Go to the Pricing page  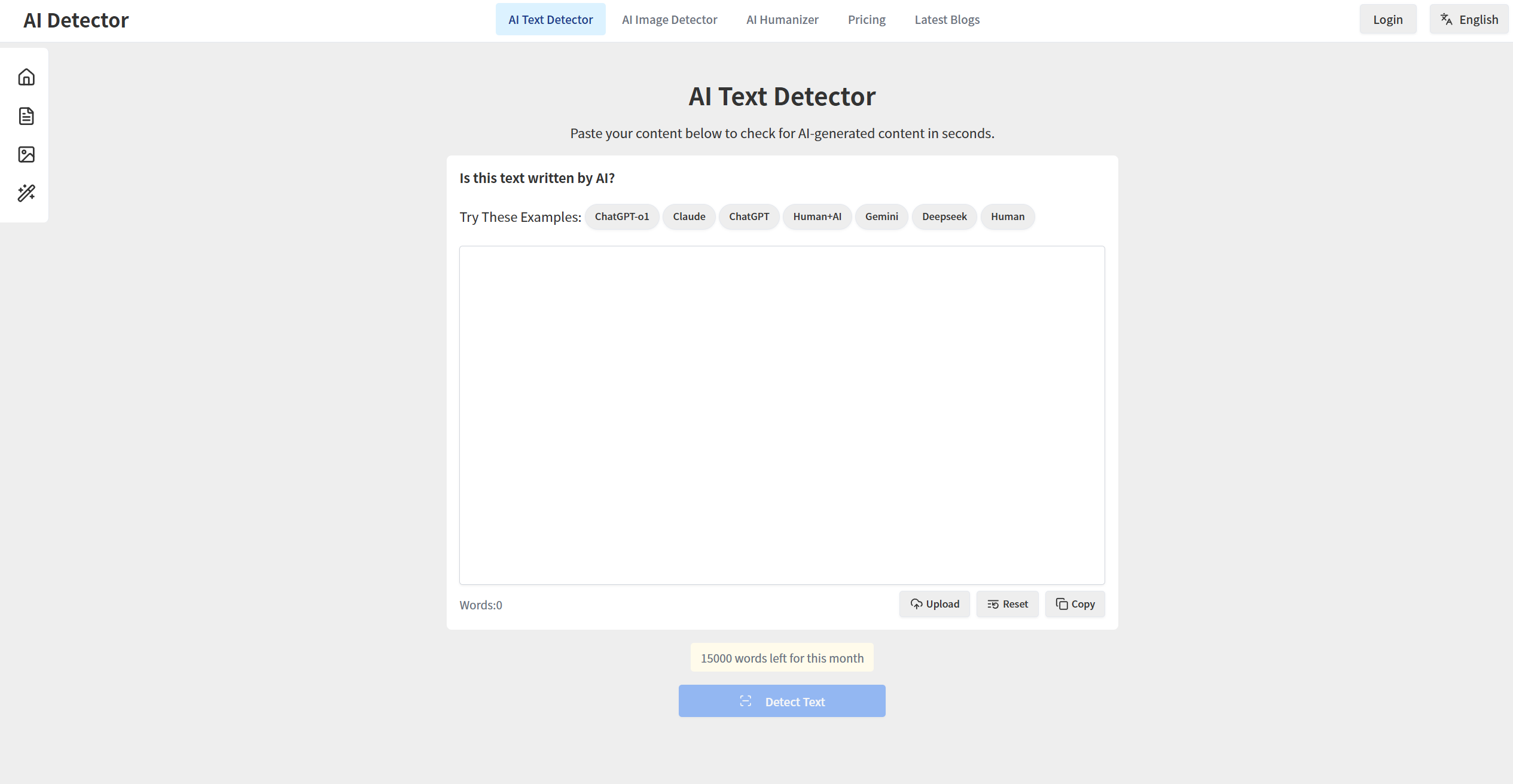[866, 20]
